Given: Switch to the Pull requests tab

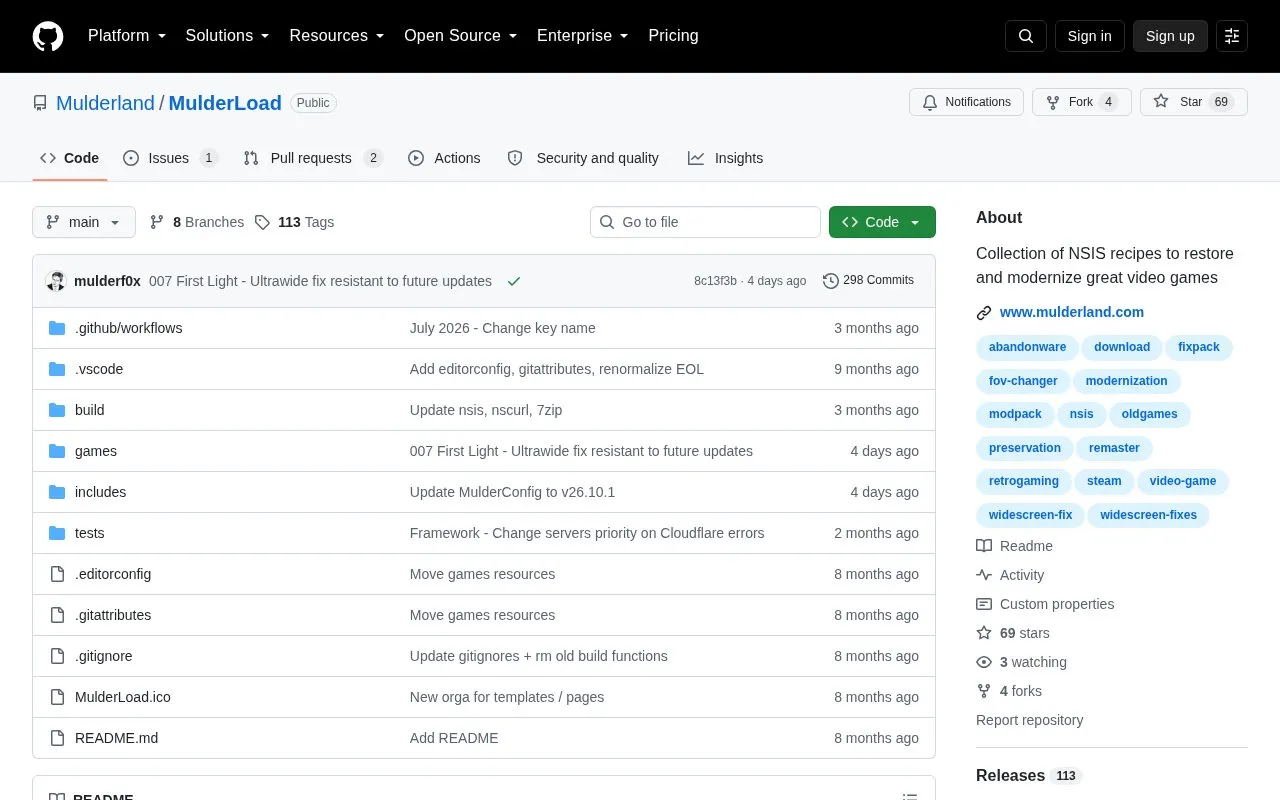Looking at the screenshot, I should [x=313, y=158].
